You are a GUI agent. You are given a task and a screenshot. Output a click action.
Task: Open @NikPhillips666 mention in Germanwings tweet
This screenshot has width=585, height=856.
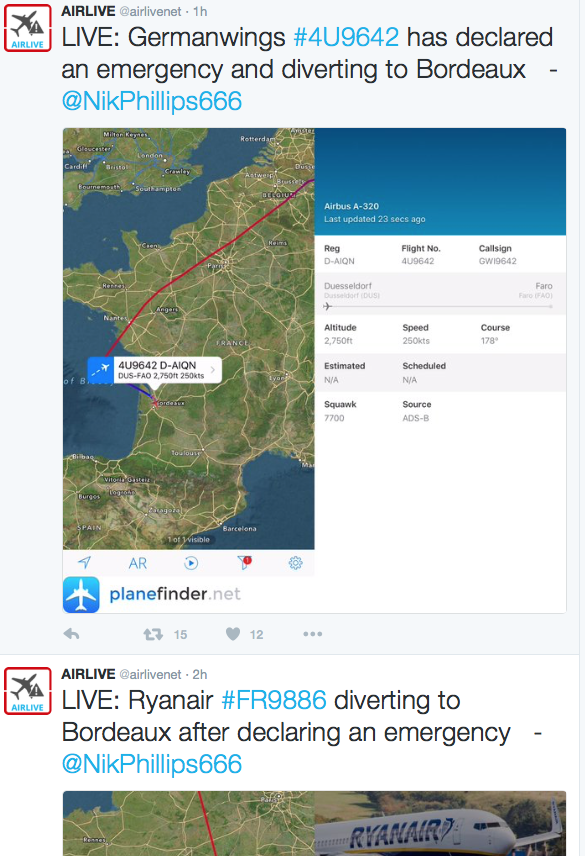tap(152, 101)
